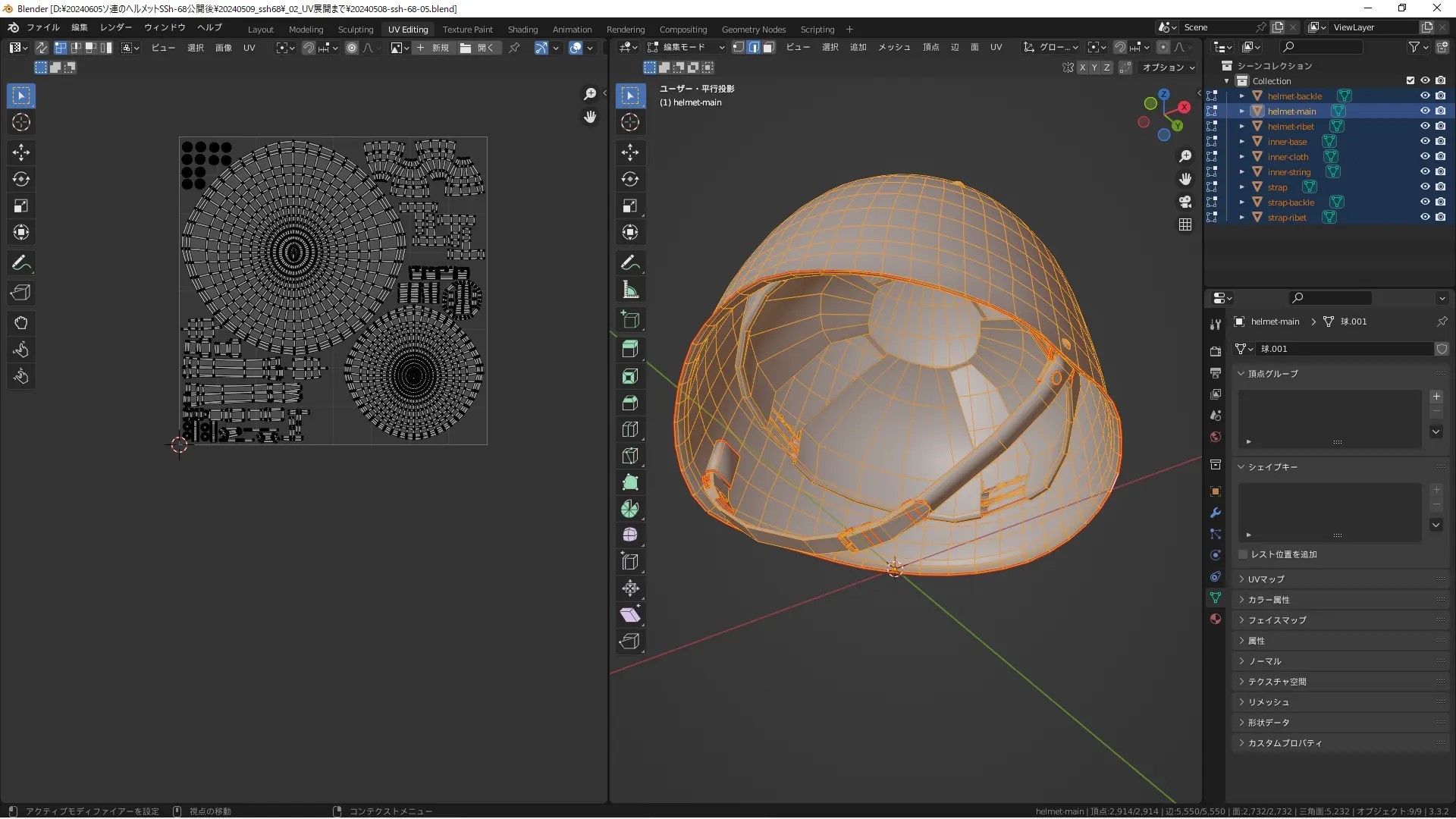
Task: Click the 開く image button
Action: (x=478, y=48)
